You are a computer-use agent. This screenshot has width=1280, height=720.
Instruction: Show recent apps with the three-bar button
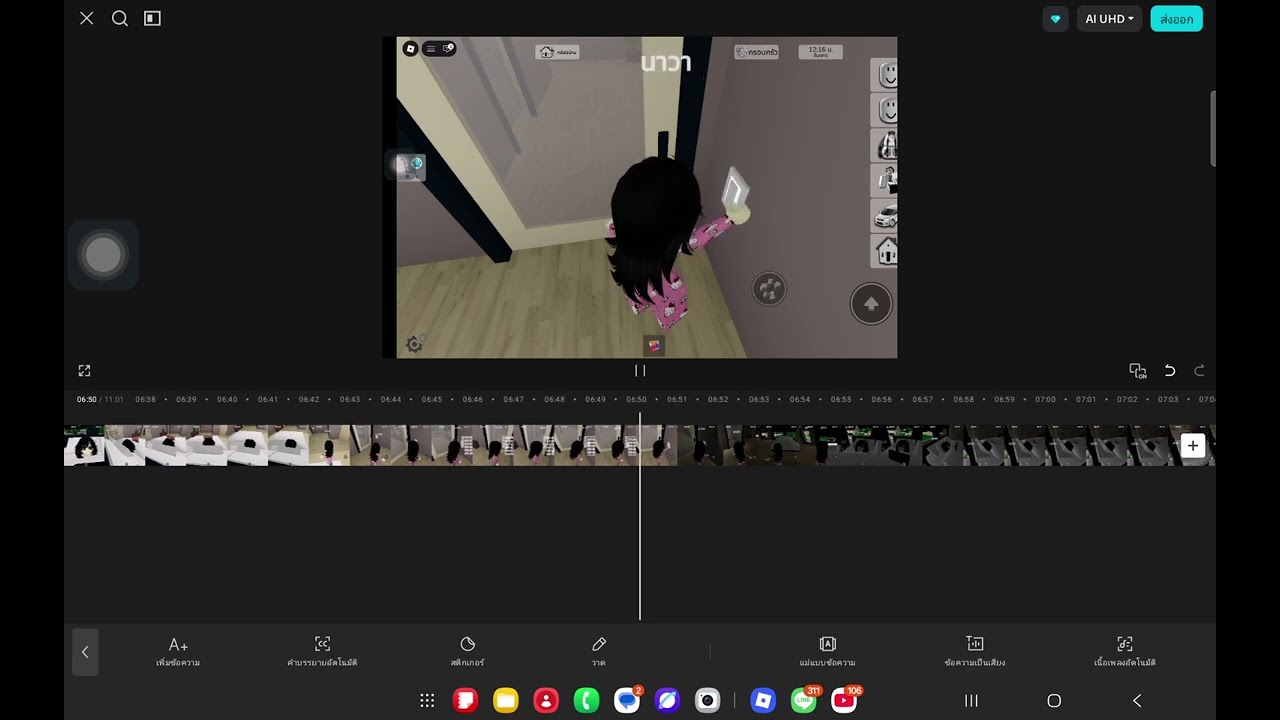[971, 701]
